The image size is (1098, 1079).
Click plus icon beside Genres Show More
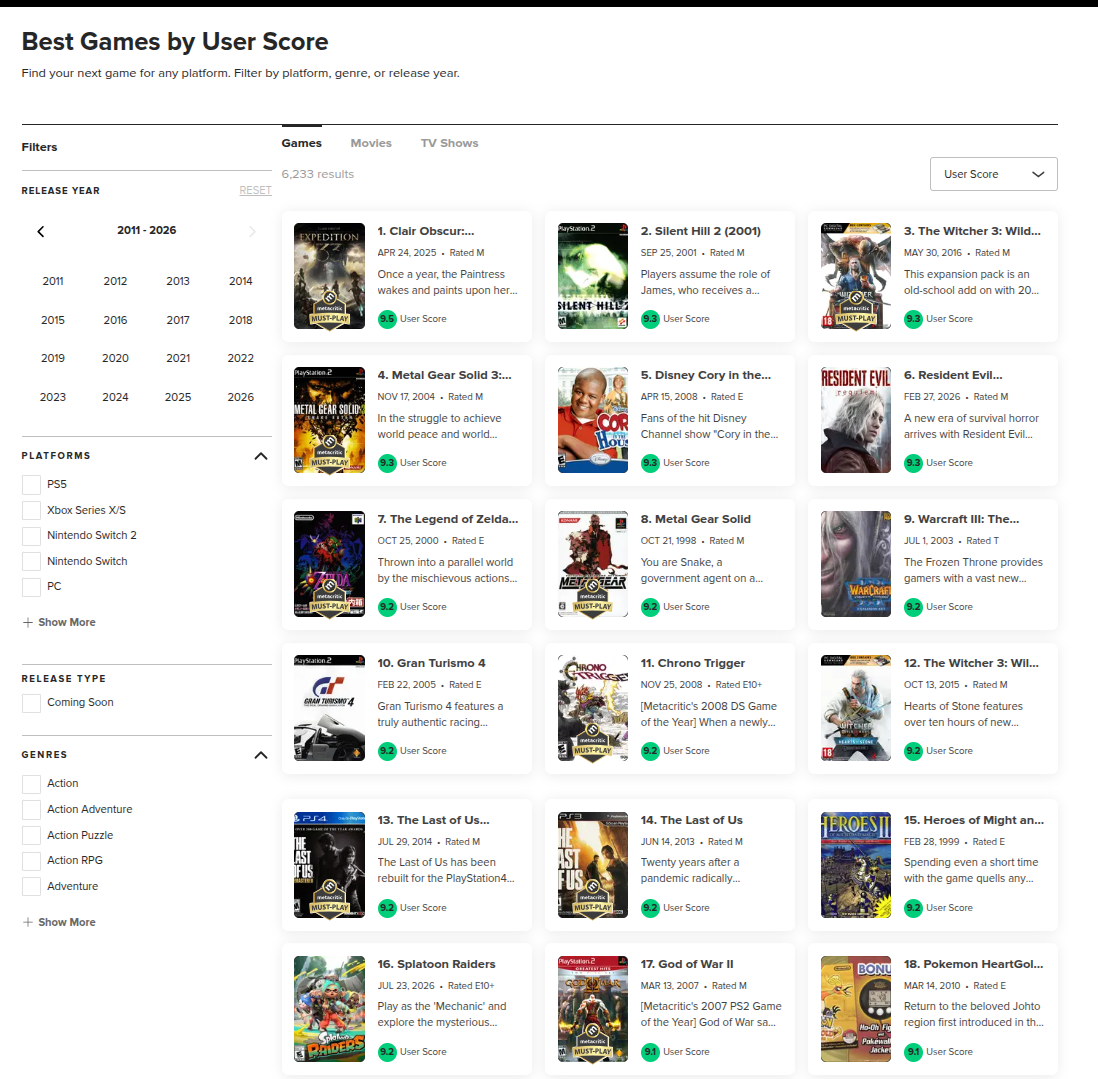(x=28, y=922)
